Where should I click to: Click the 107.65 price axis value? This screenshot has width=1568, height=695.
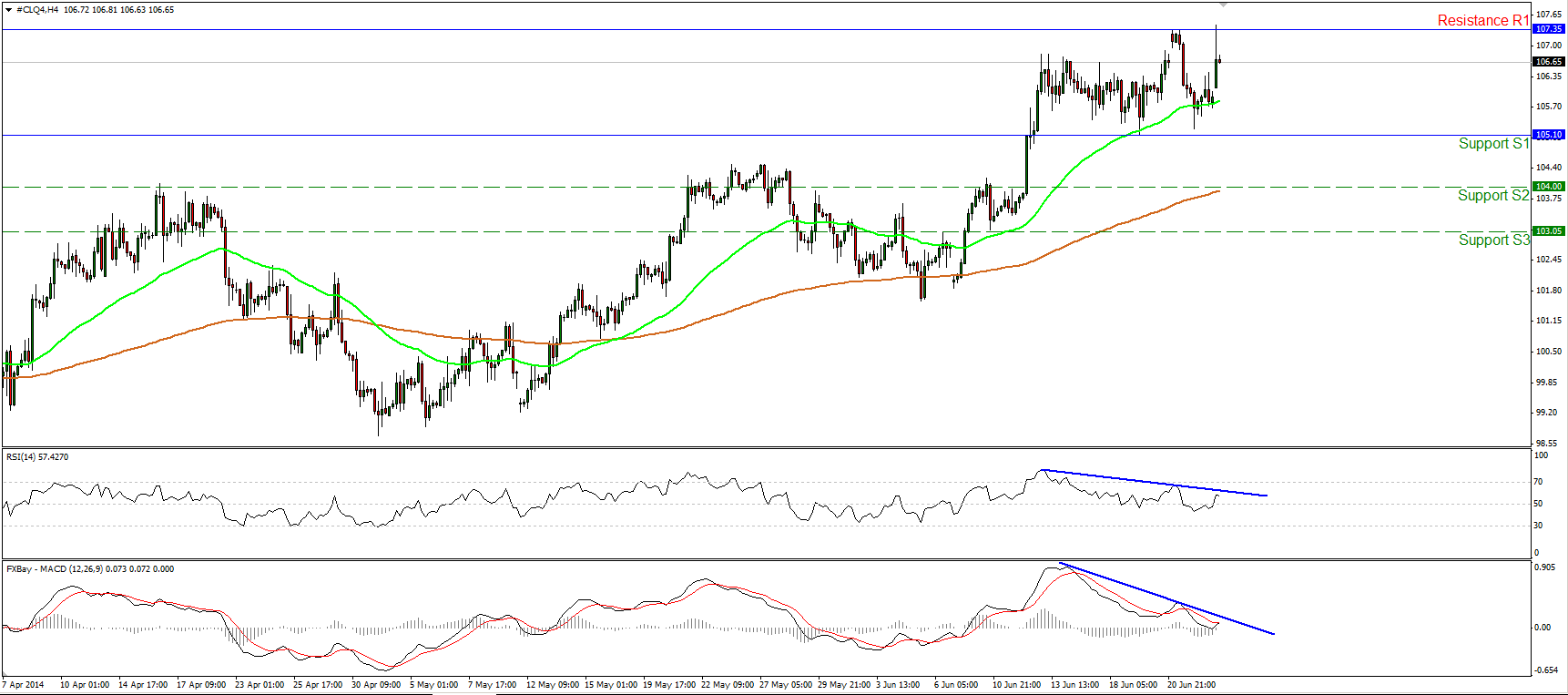[x=1549, y=15]
